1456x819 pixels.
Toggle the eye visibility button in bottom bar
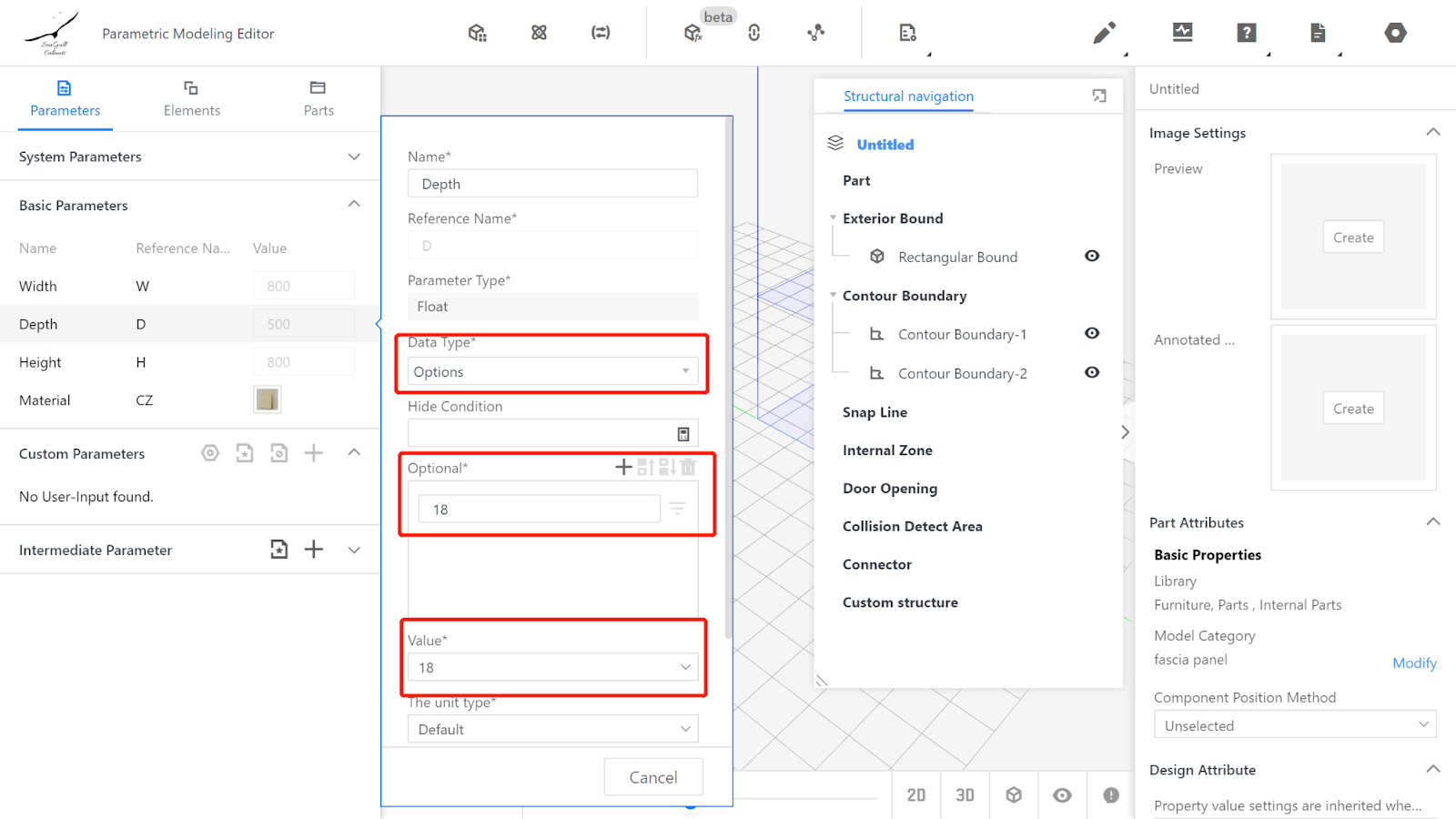pos(1062,795)
